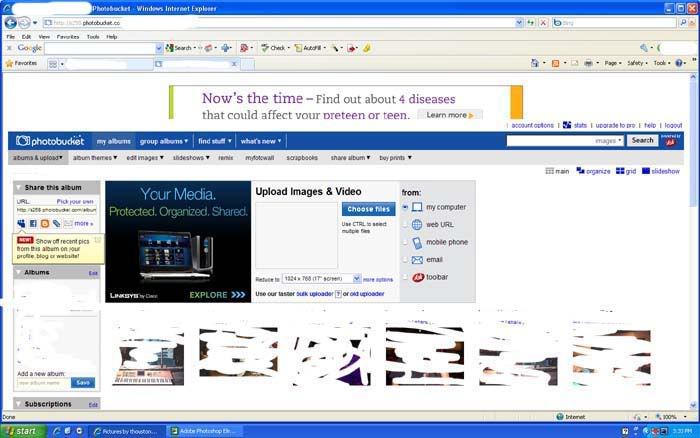
Task: Click the Windows Start button
Action: [x=22, y=431]
